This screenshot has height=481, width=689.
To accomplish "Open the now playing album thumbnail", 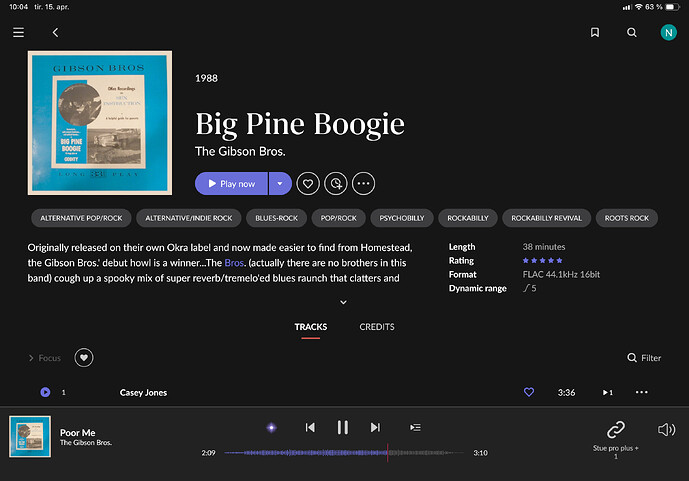I will click(30, 437).
